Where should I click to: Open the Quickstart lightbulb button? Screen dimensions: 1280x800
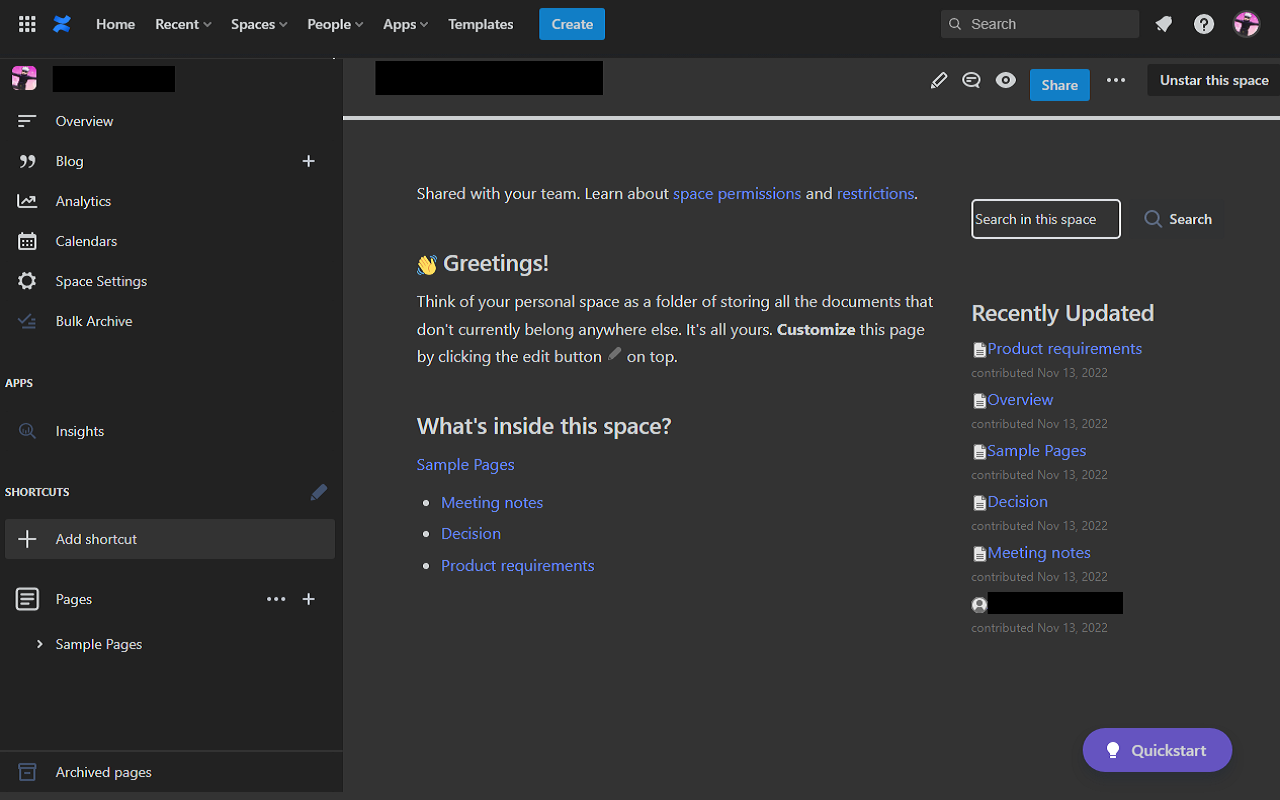pyautogui.click(x=1157, y=750)
